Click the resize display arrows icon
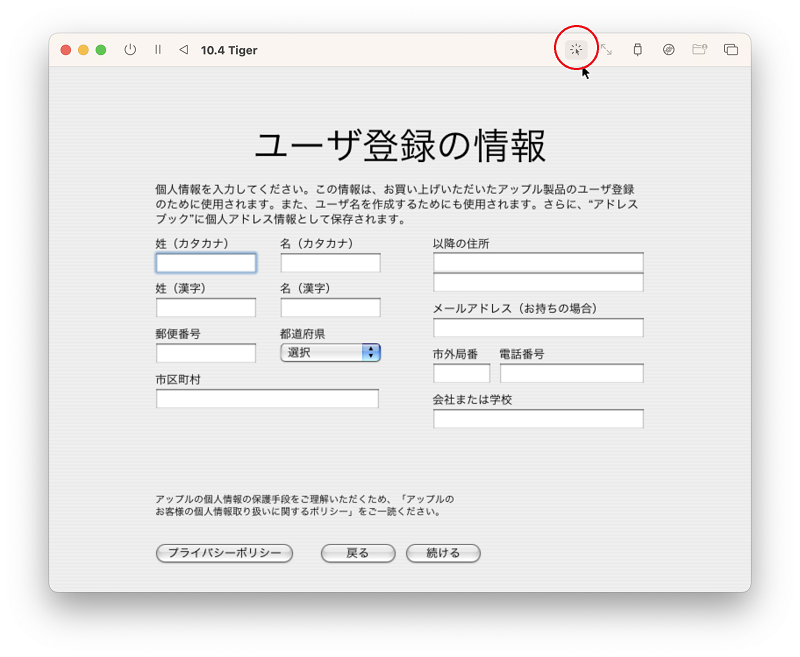The width and height of the screenshot is (800, 657). [606, 49]
